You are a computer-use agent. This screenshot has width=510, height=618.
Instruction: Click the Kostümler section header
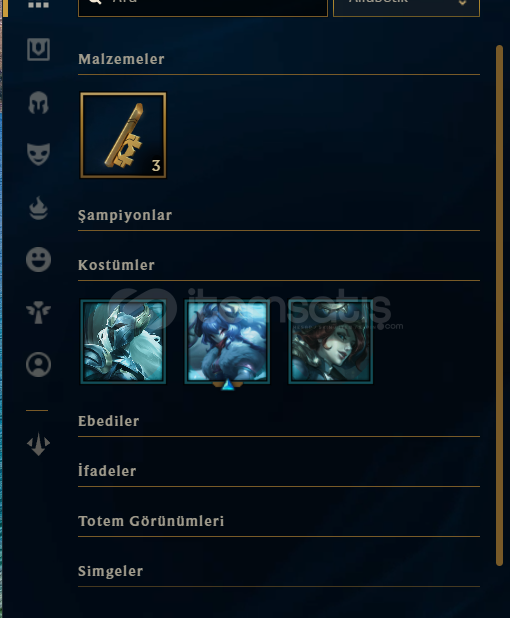tap(116, 265)
